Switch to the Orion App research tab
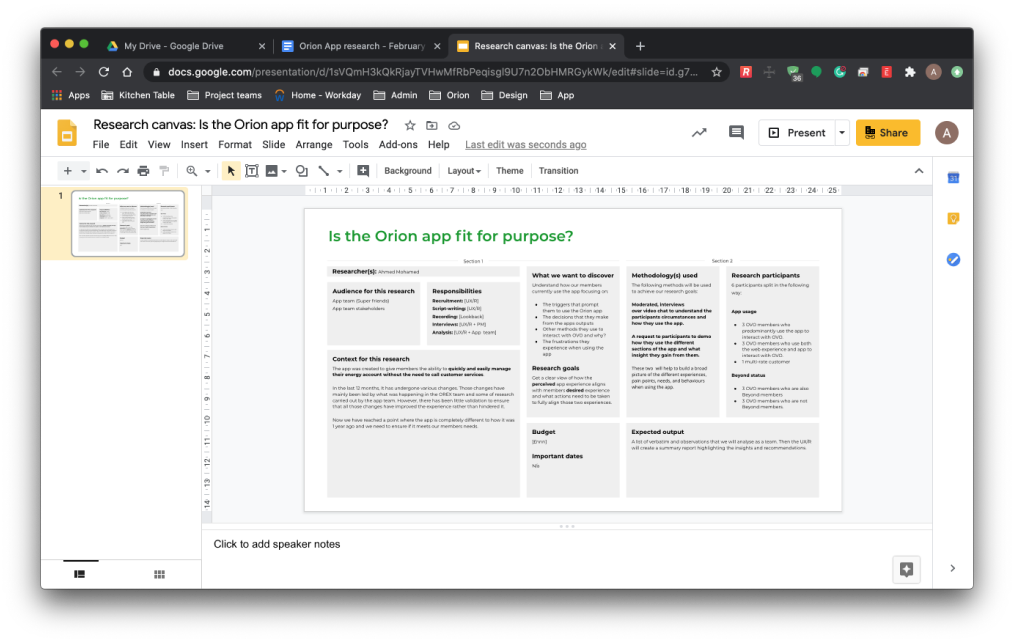1014x643 pixels. point(362,45)
